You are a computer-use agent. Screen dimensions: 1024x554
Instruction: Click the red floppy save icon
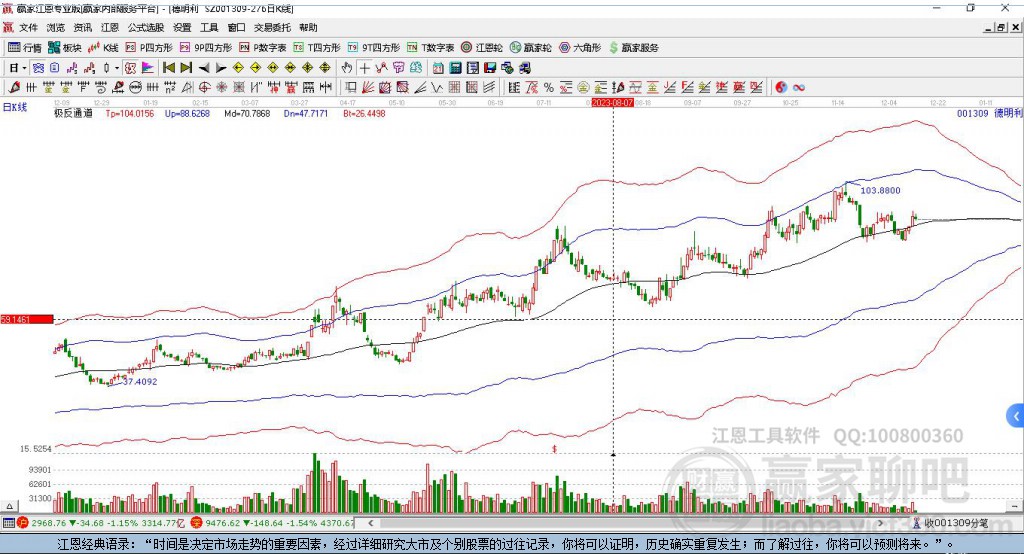tap(490, 68)
